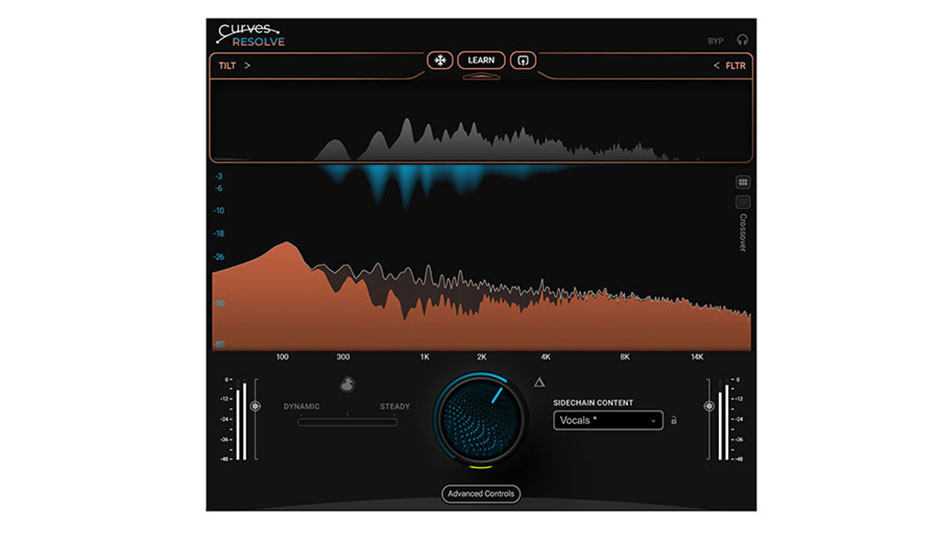Click the output gain slider handle
Image resolution: width=940 pixels, height=540 pixels.
coord(709,406)
